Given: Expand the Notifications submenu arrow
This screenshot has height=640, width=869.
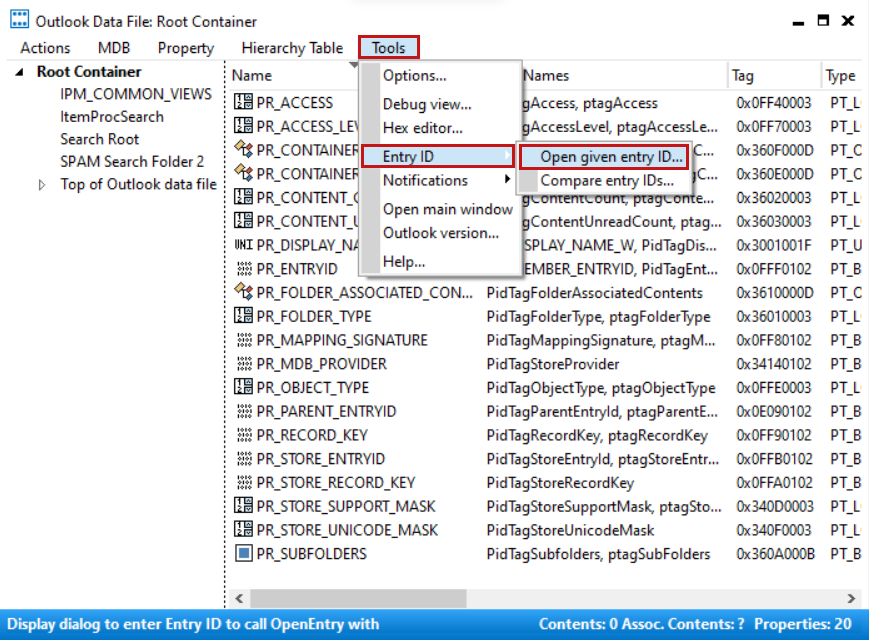Looking at the screenshot, I should click(x=507, y=179).
